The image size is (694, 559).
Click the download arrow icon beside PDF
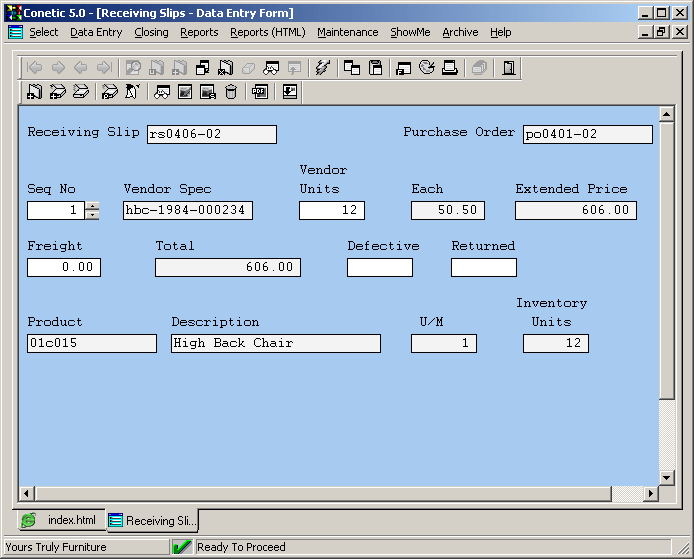tap(290, 92)
